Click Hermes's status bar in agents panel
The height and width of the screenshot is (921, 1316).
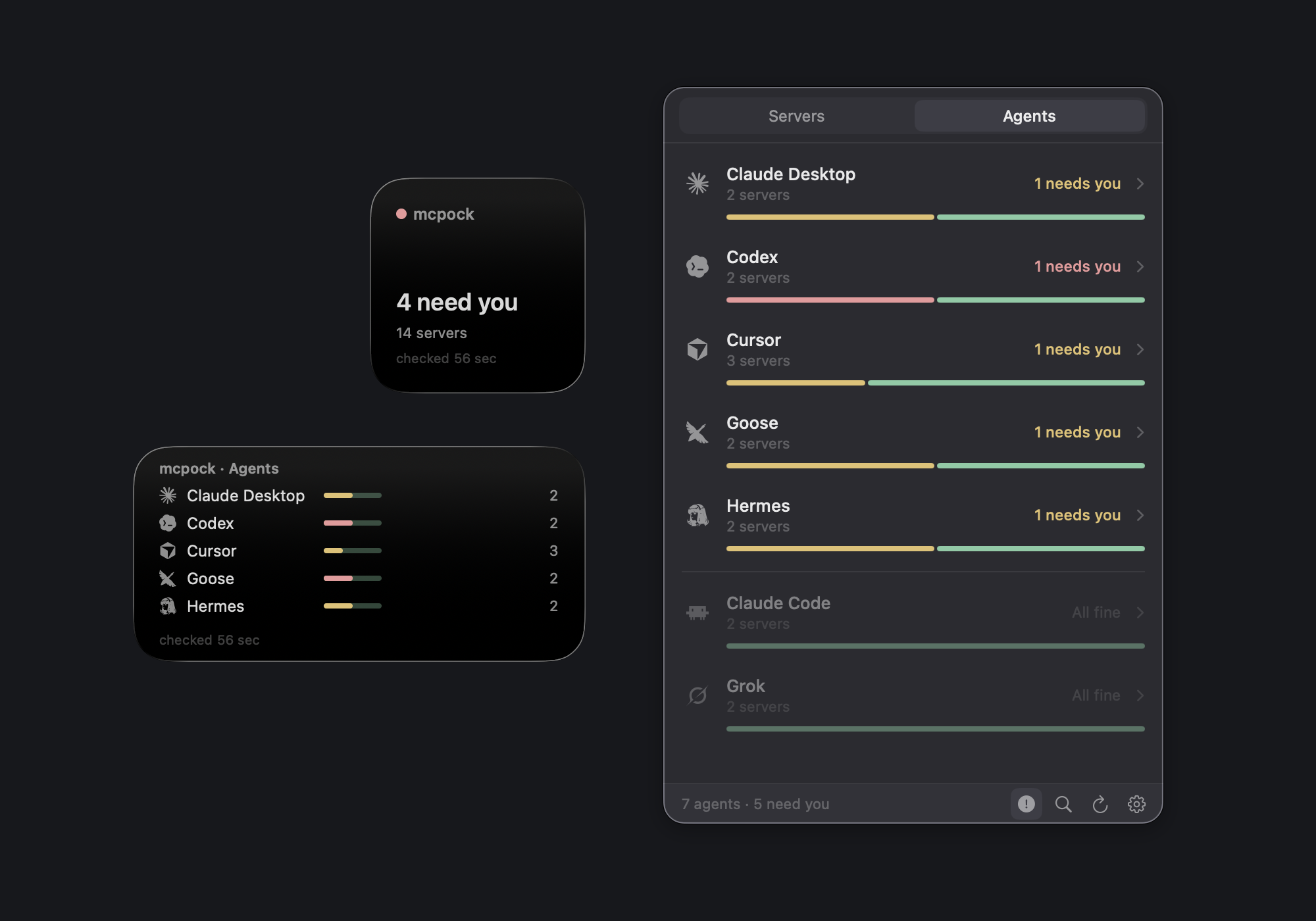[936, 549]
